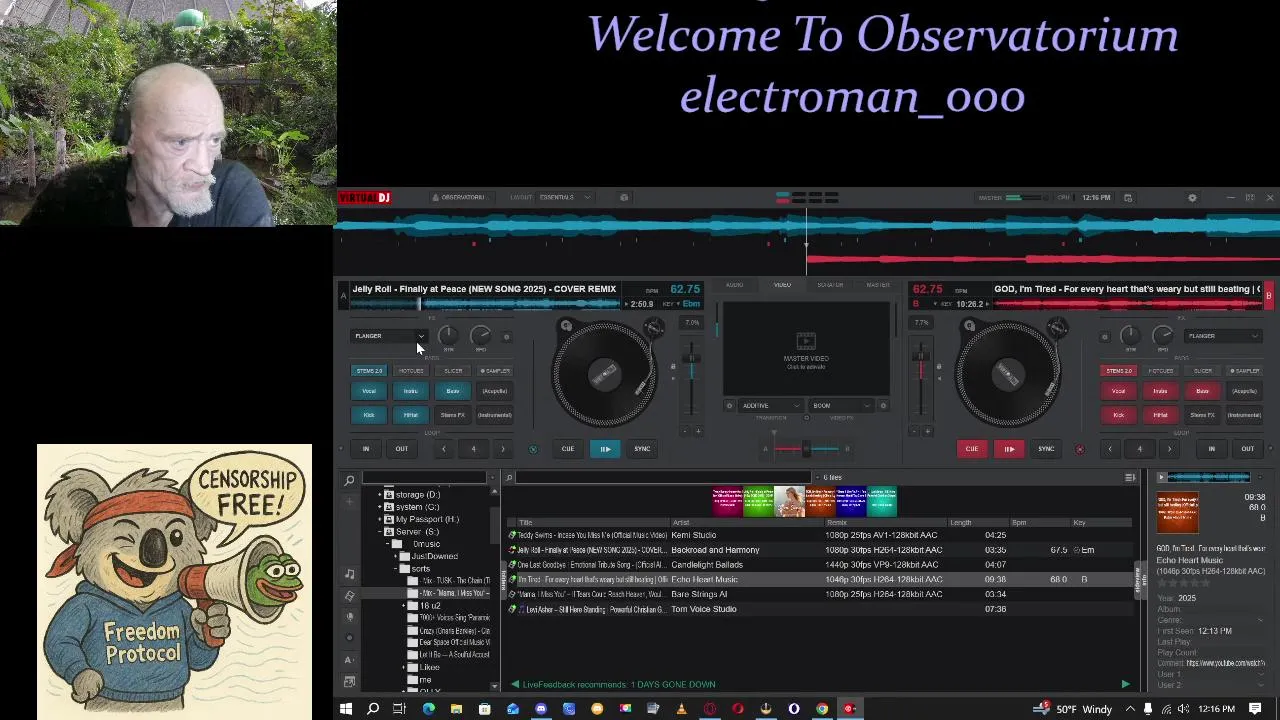Viewport: 1280px width, 720px height.
Task: Collapse Server (S:) drive node
Action: tap(379, 532)
